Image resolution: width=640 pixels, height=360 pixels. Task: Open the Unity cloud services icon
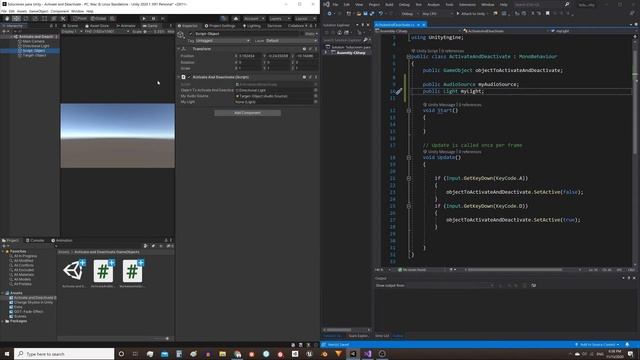tap(236, 18)
